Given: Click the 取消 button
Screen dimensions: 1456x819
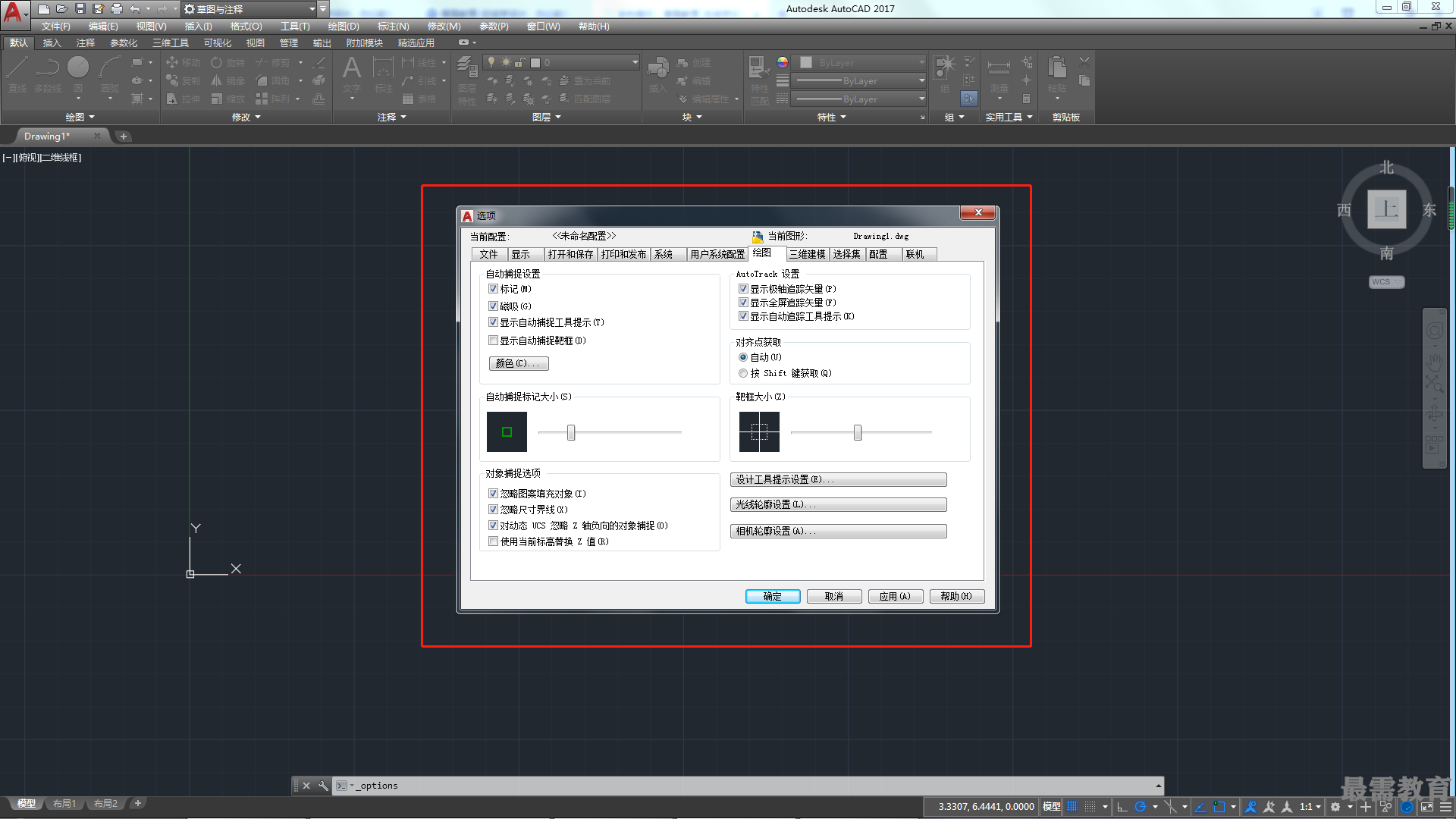Looking at the screenshot, I should click(x=834, y=596).
